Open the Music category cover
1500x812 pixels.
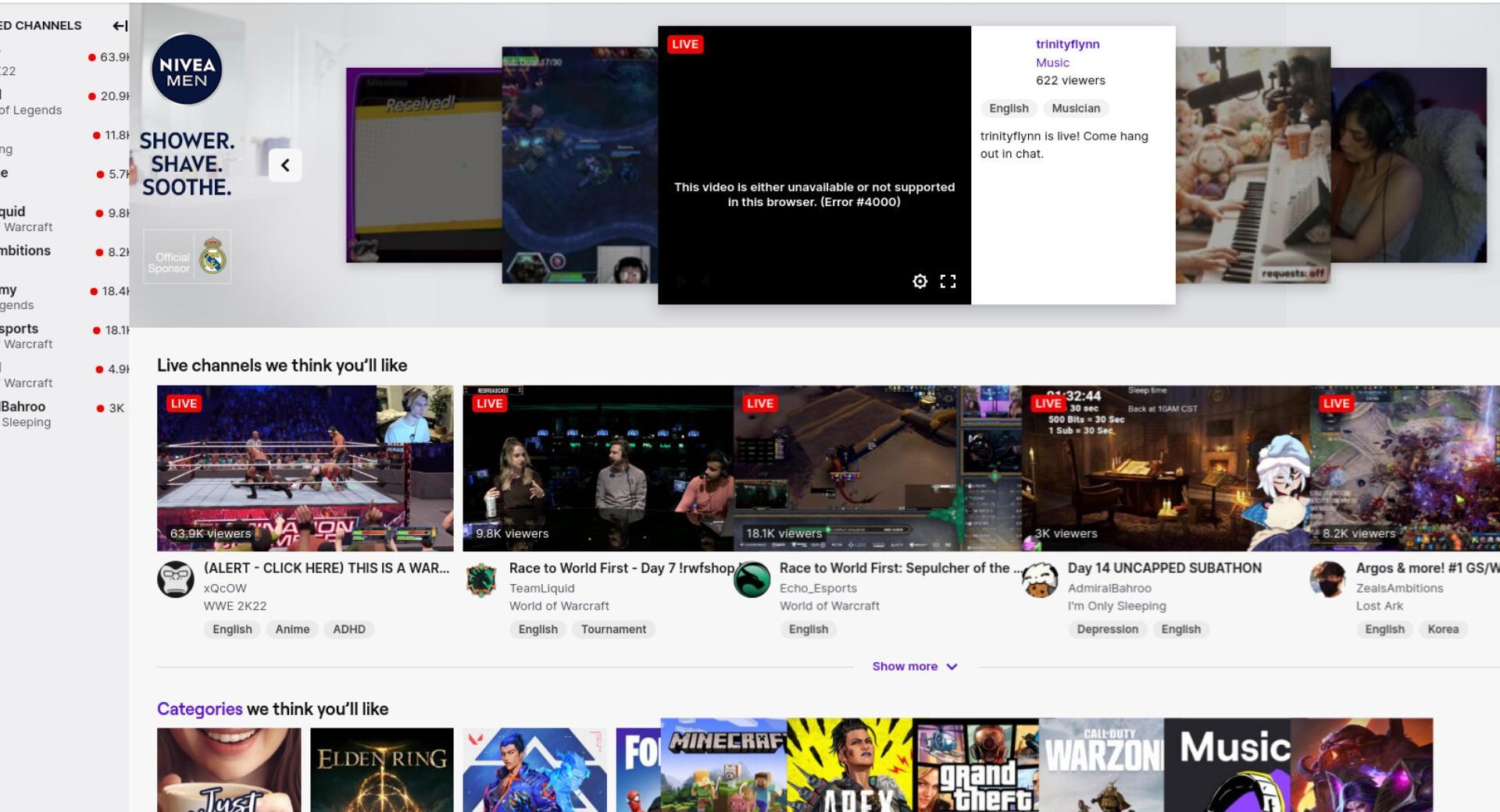coord(1227,765)
